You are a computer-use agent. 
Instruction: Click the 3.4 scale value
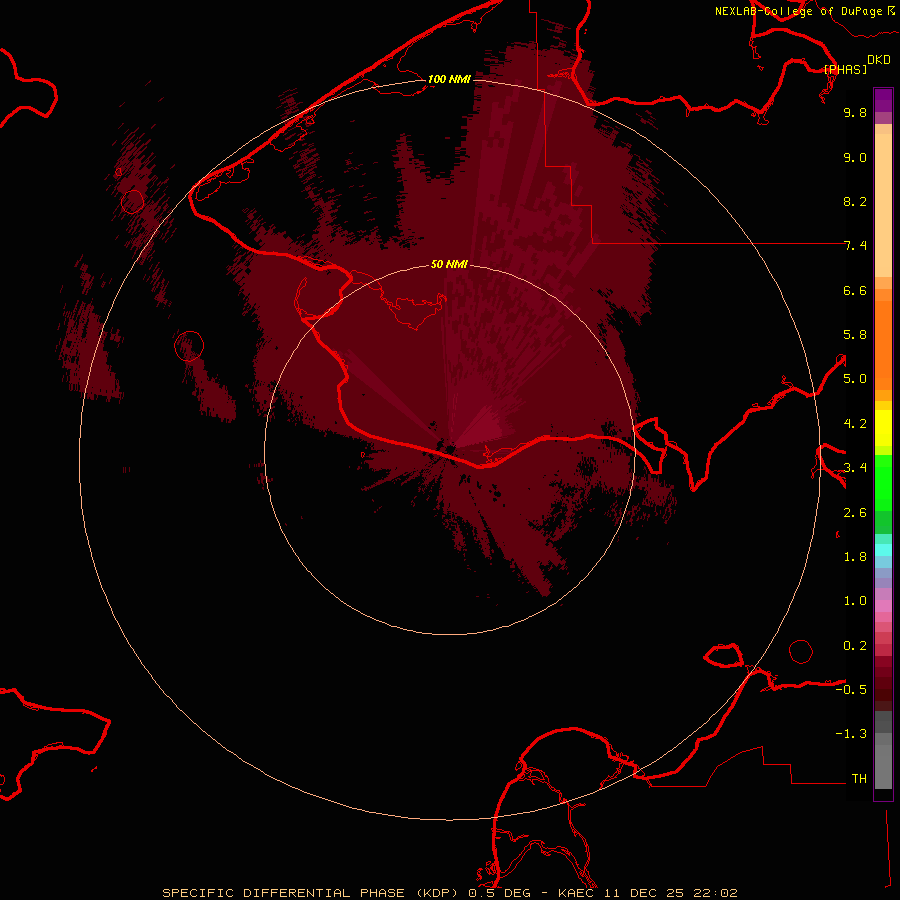pos(855,468)
